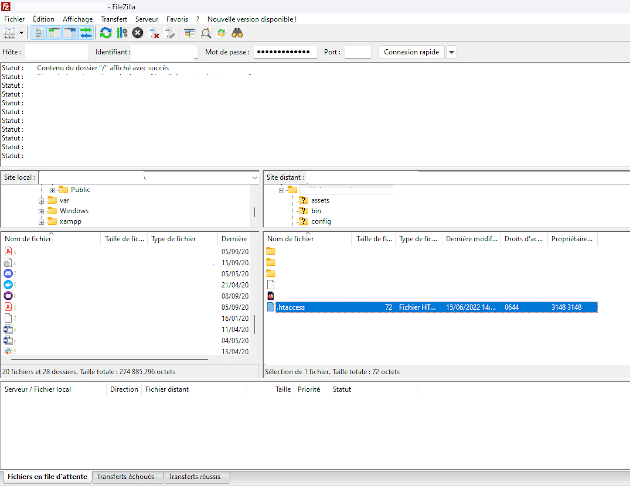Click the disconnect from server icon
This screenshot has height=486, width=630.
tap(154, 33)
